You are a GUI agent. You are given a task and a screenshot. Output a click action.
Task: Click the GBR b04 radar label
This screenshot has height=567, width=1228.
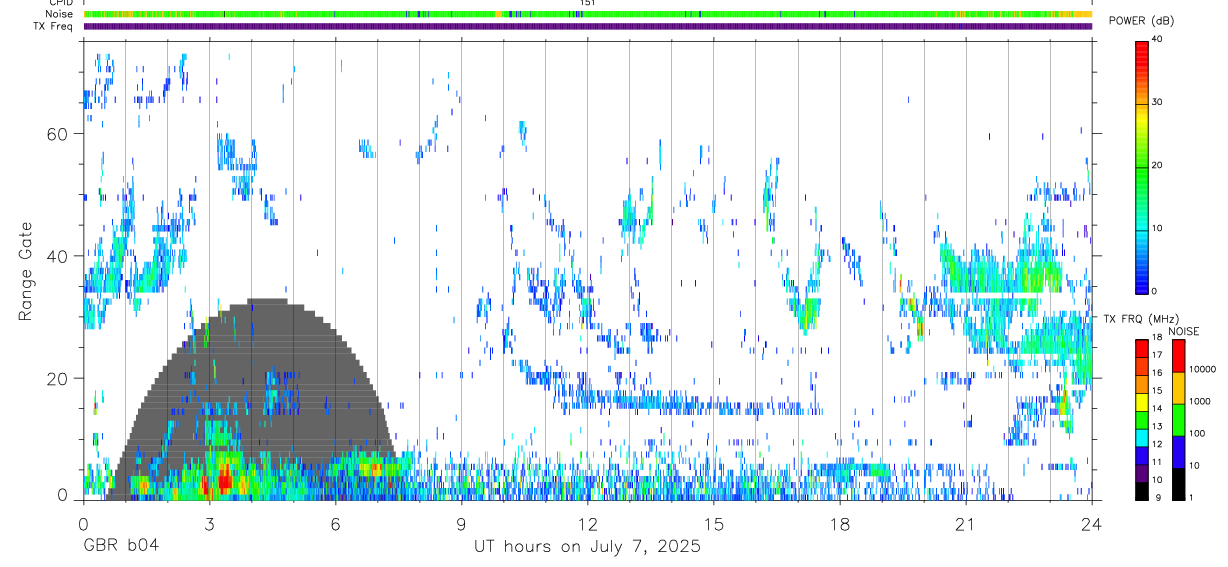coord(120,547)
